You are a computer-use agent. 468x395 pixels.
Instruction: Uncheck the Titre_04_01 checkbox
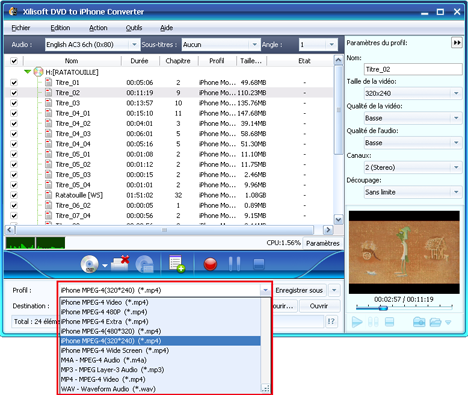pyautogui.click(x=14, y=113)
